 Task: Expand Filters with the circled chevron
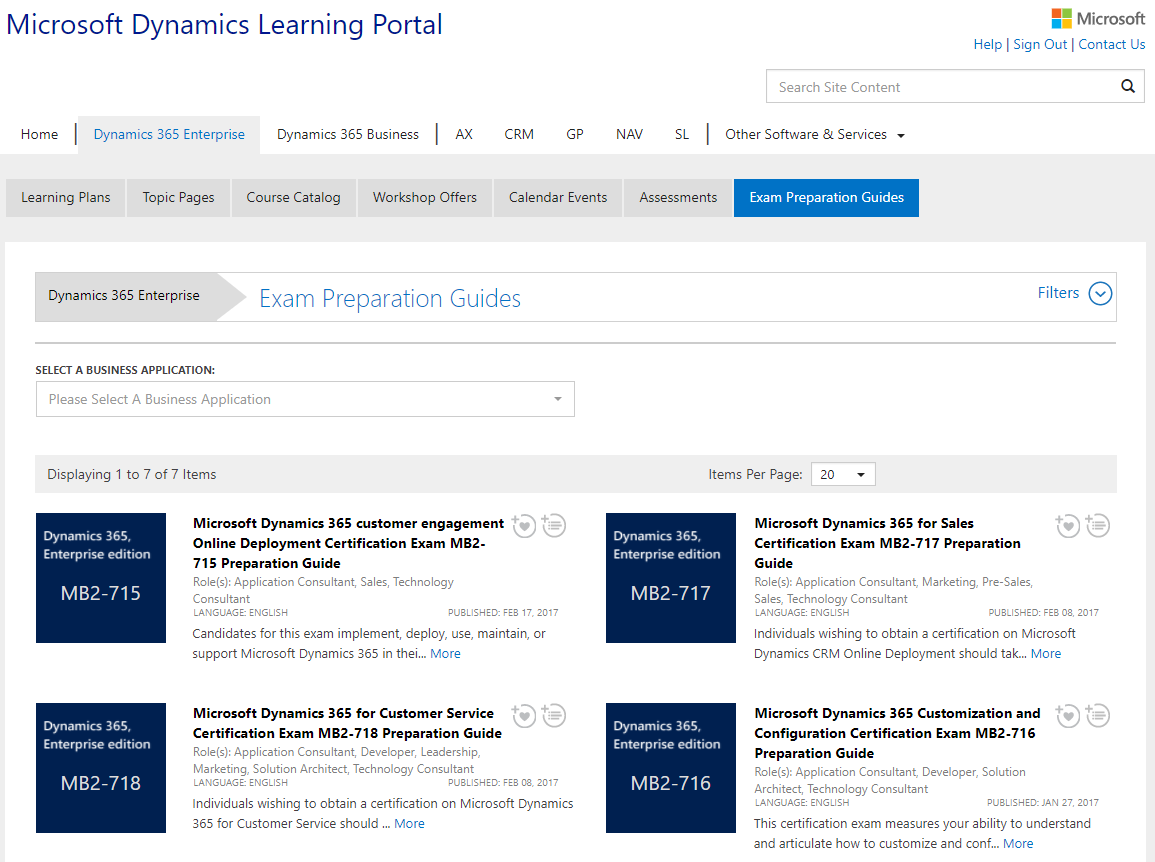[1100, 293]
